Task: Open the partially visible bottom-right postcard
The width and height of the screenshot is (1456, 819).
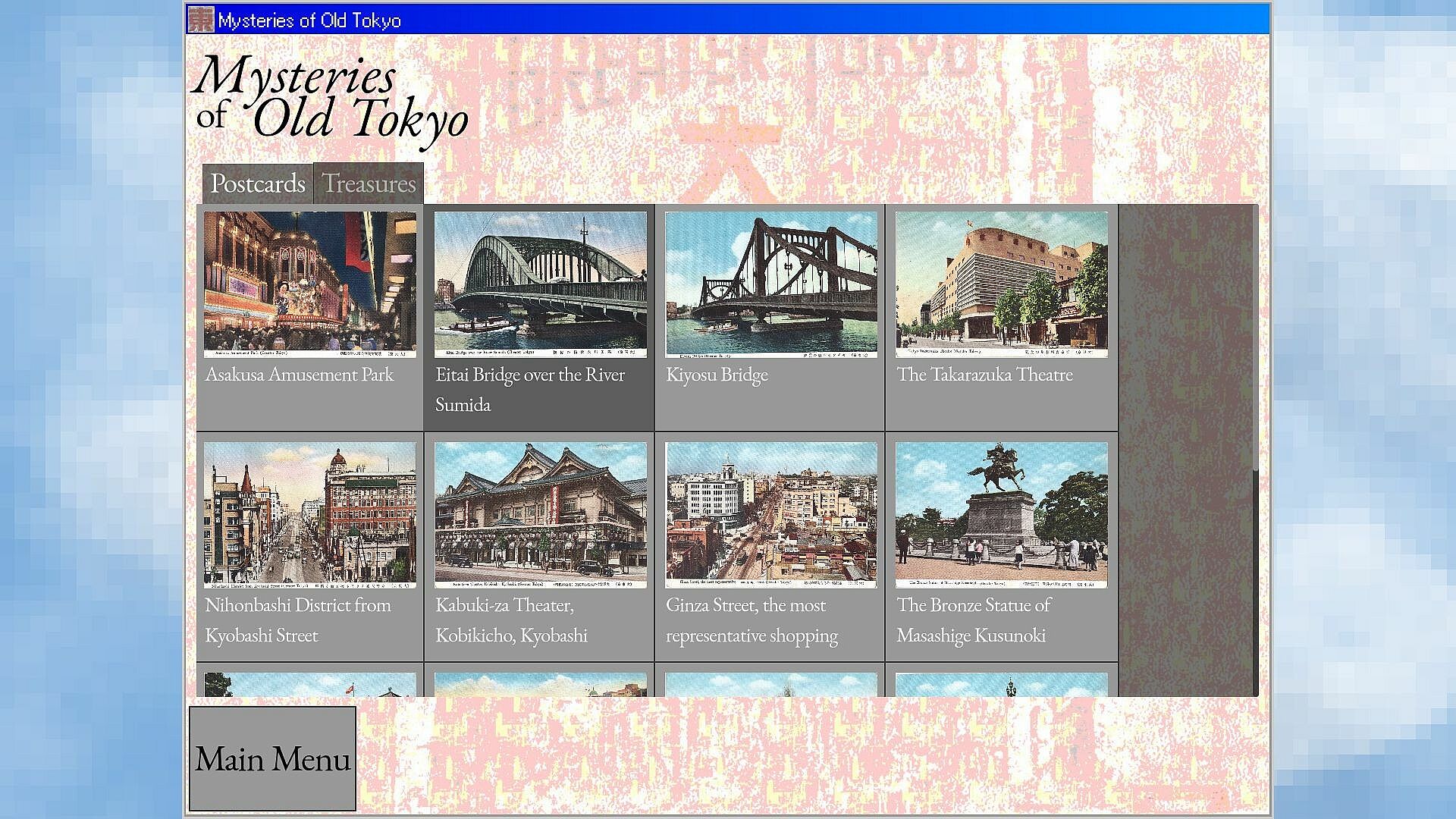Action: point(1001,685)
